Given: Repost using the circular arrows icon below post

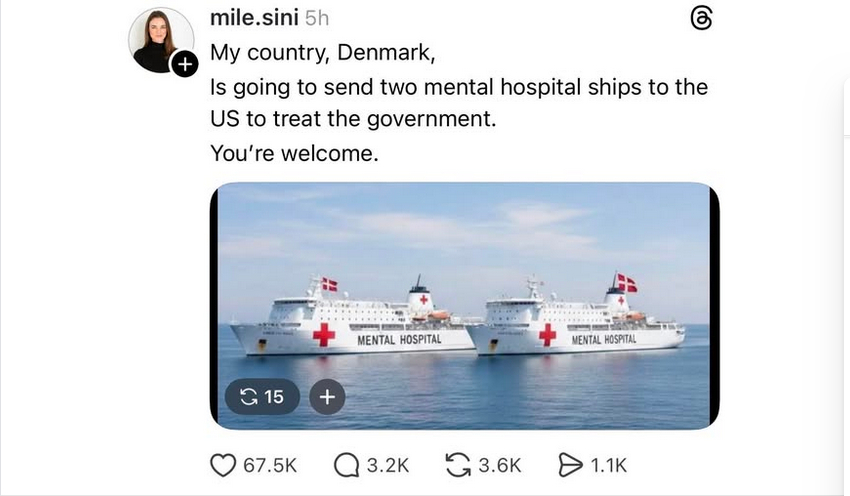Looking at the screenshot, I should pyautogui.click(x=457, y=464).
